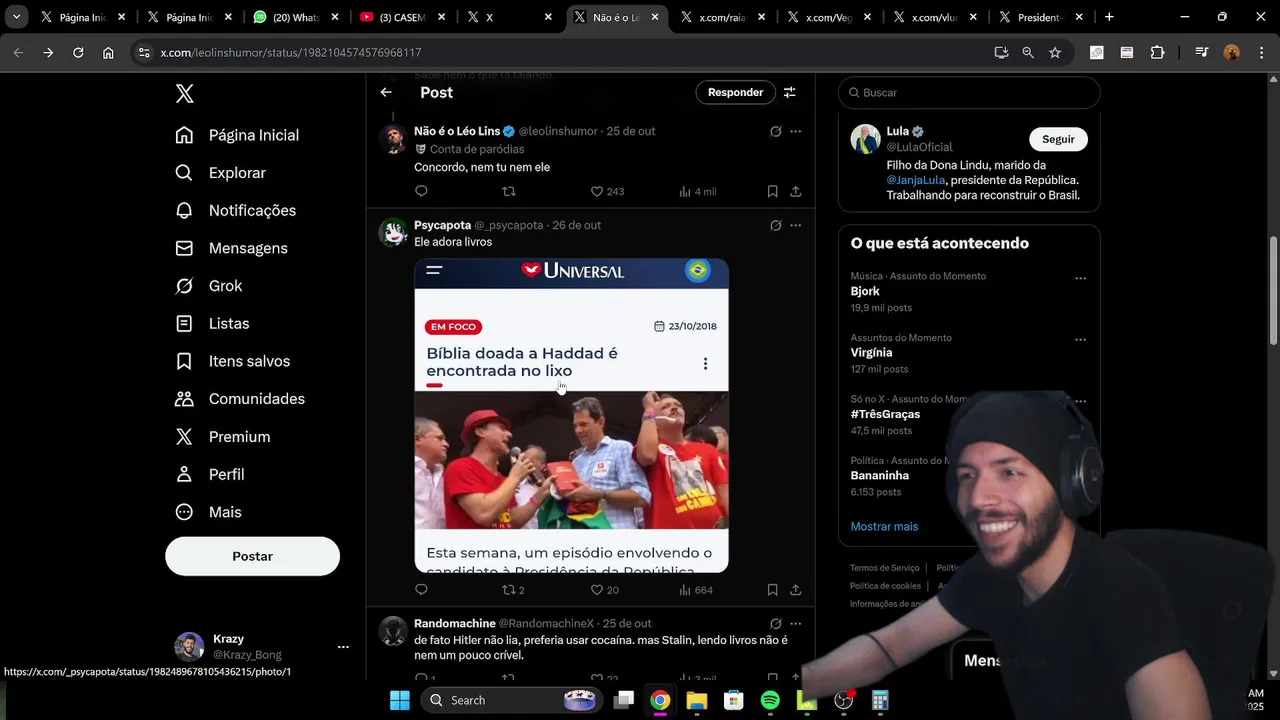This screenshot has height=720, width=1280.
Task: Open Grok icon on Randomachine post
Action: [776, 623]
